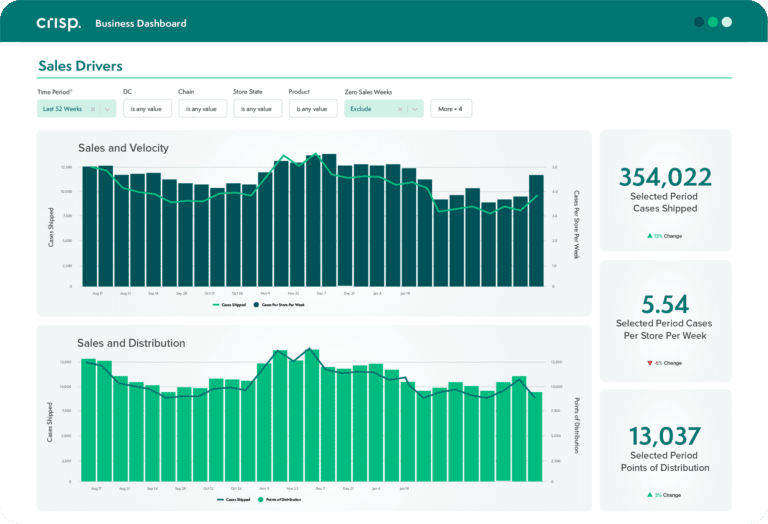
Task: Show more filters with More • 4 button
Action: pos(451,109)
